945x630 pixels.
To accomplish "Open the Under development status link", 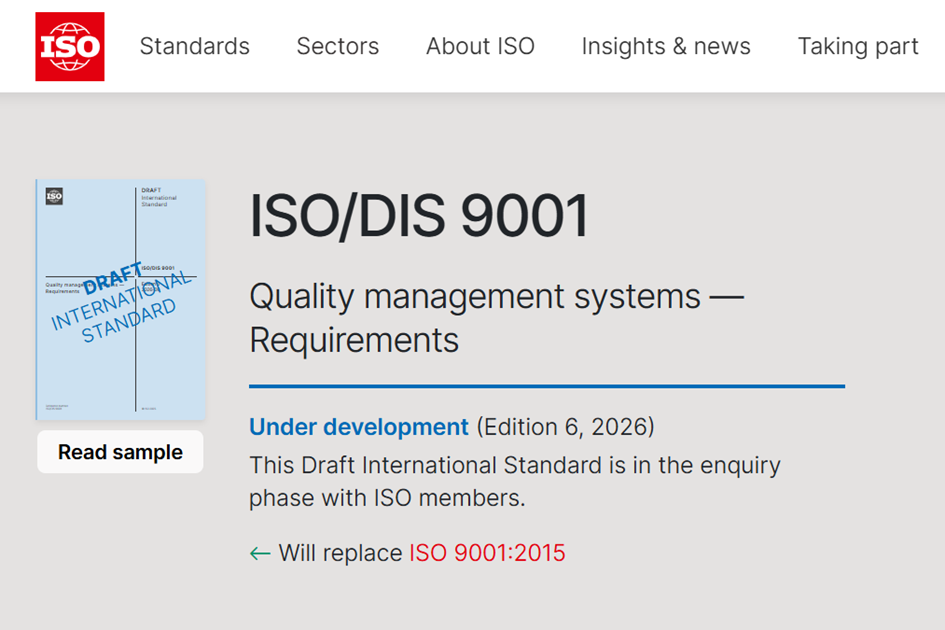I will [358, 427].
